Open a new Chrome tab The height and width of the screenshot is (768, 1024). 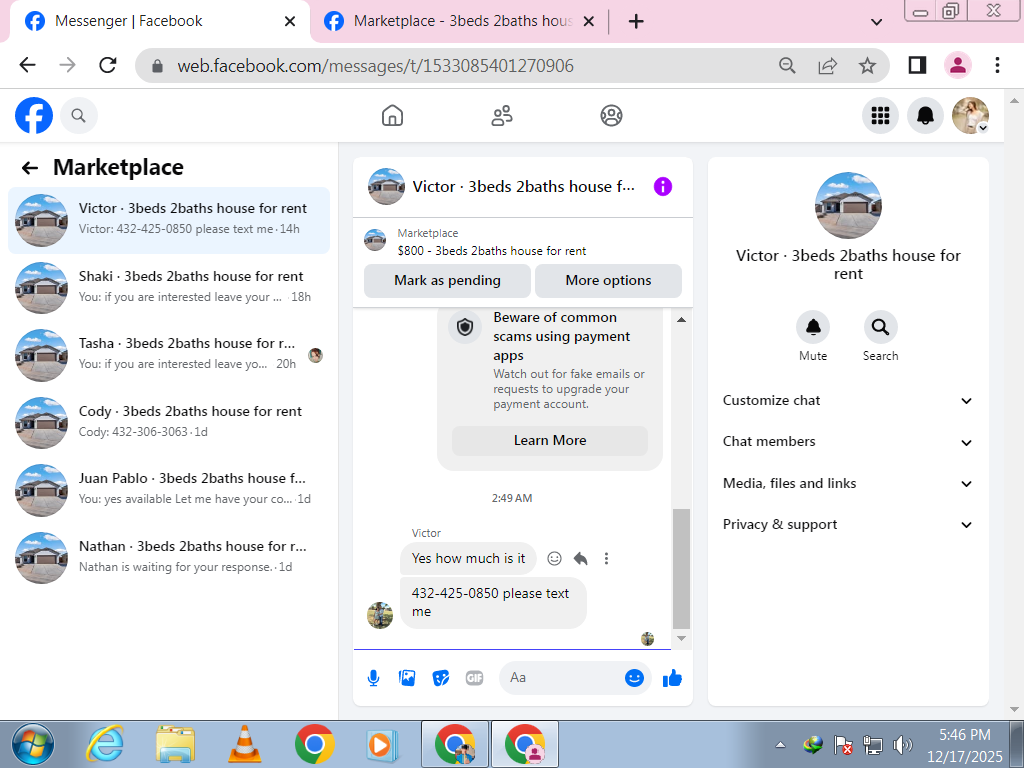(x=636, y=22)
